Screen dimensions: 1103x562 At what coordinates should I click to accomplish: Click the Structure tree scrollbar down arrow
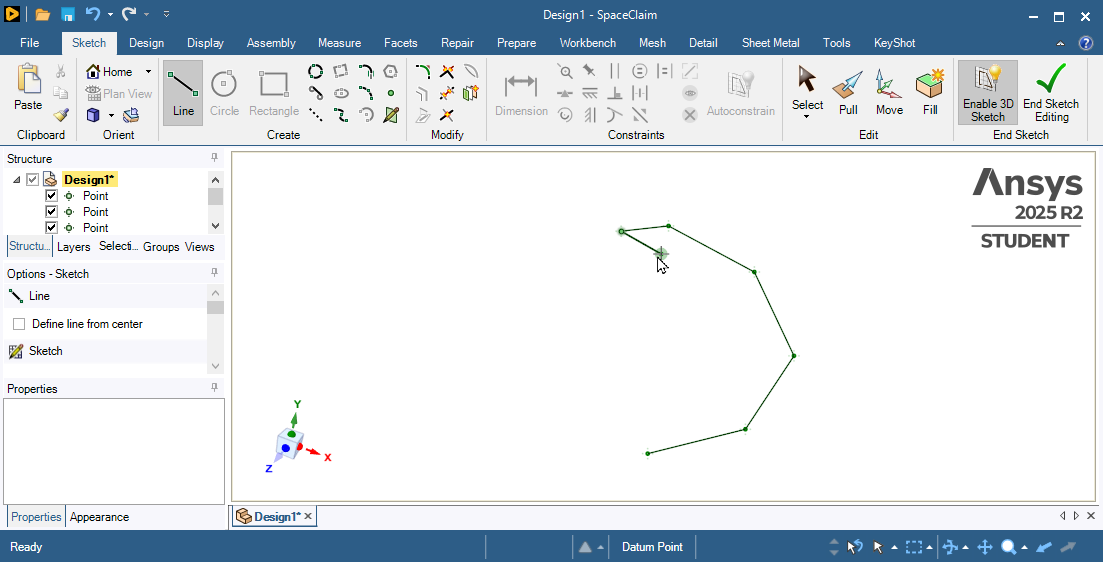[x=215, y=226]
